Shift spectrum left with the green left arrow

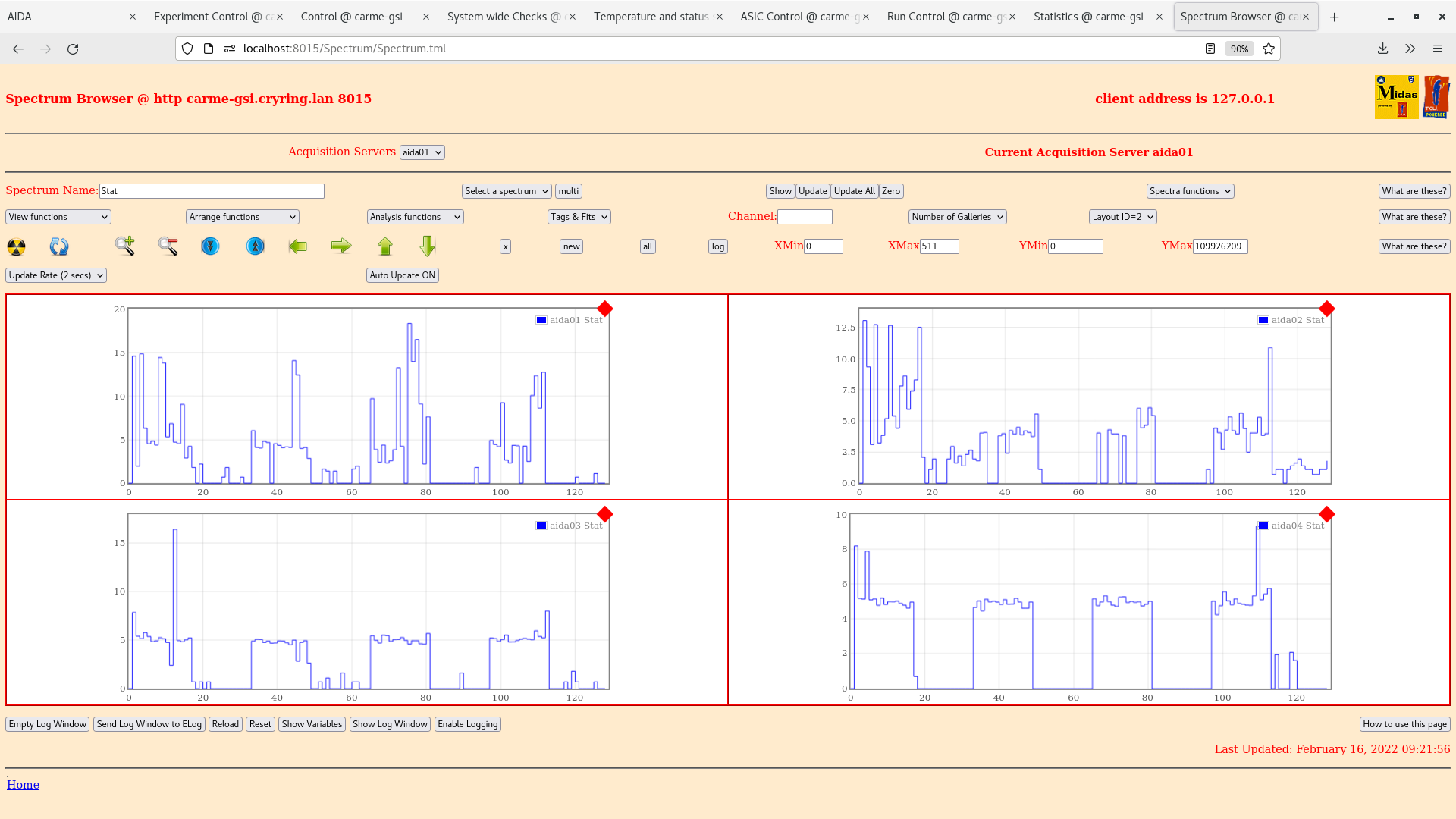coord(298,246)
